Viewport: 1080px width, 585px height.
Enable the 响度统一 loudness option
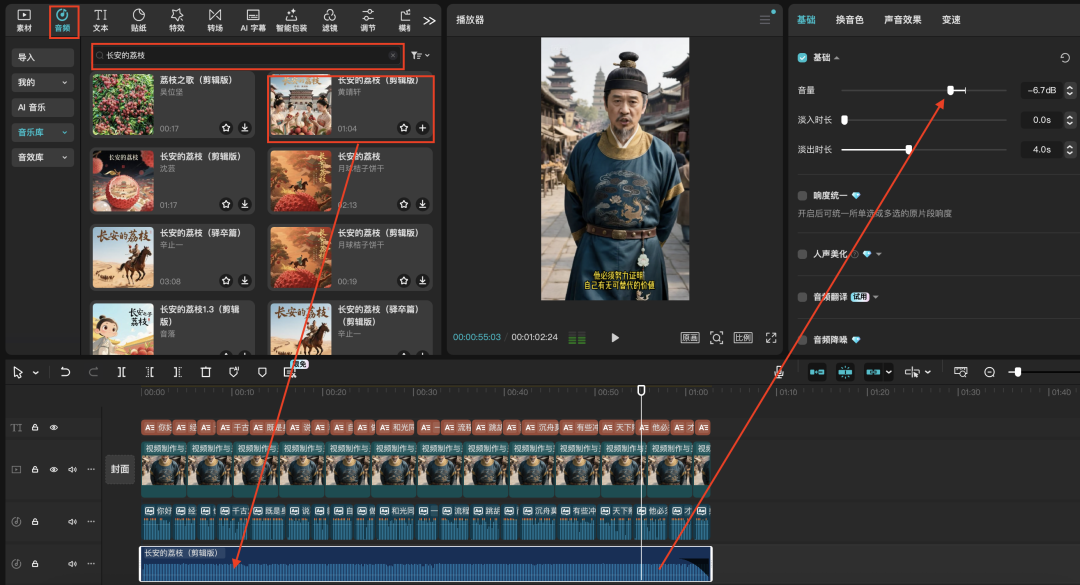click(801, 197)
